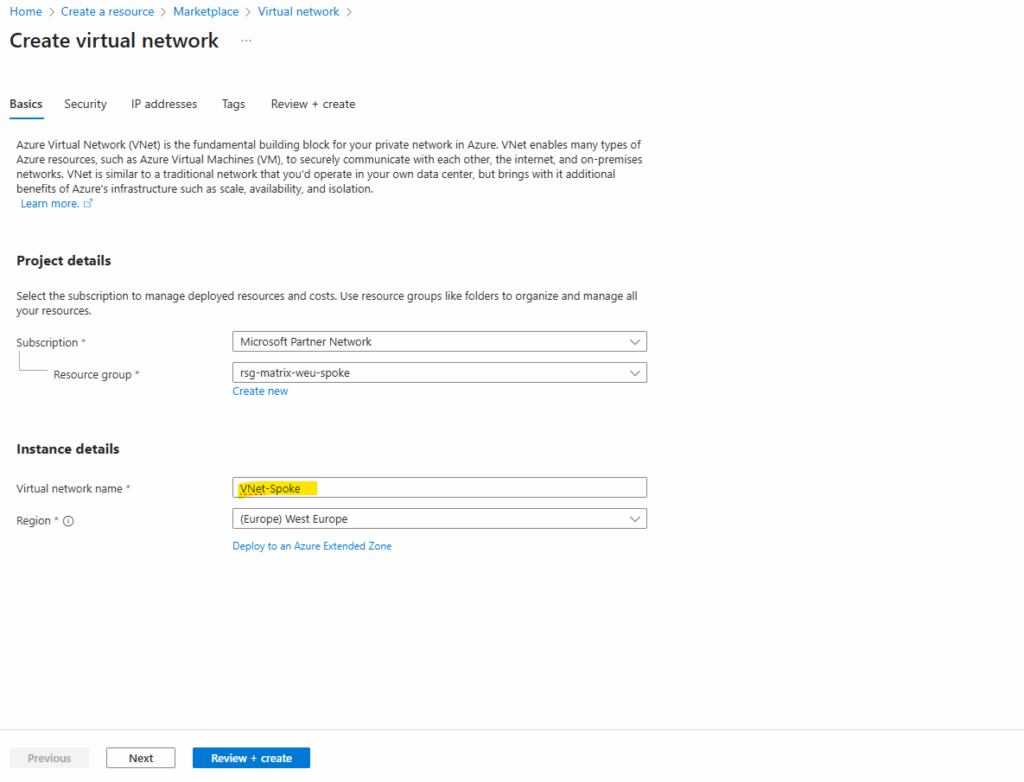Navigate to Marketplace breadcrumb

pos(206,12)
